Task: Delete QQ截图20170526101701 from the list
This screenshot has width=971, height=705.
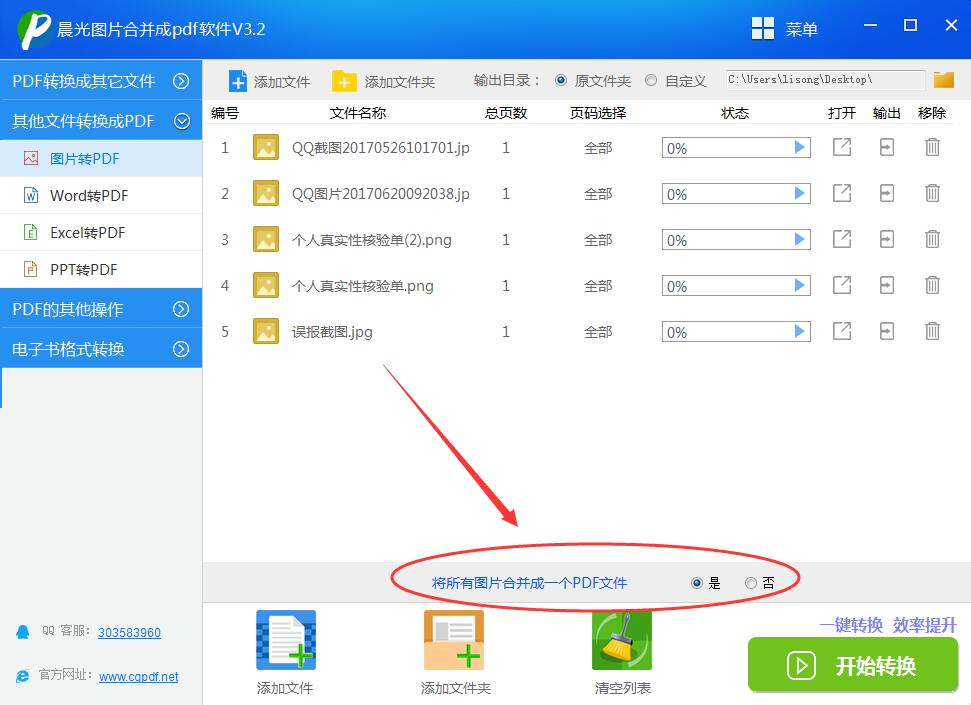Action: [x=931, y=147]
